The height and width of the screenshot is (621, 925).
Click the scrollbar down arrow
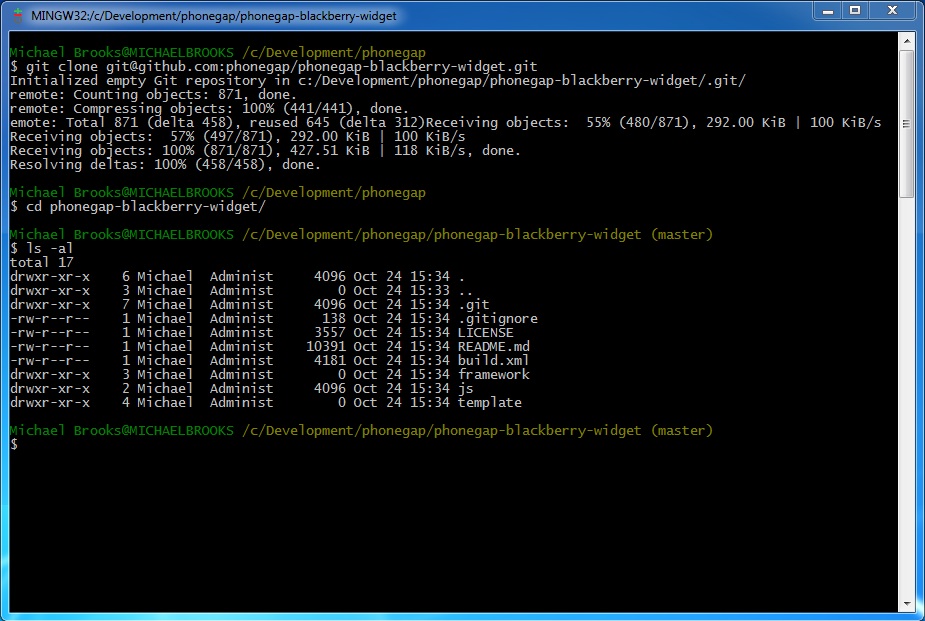coord(906,604)
